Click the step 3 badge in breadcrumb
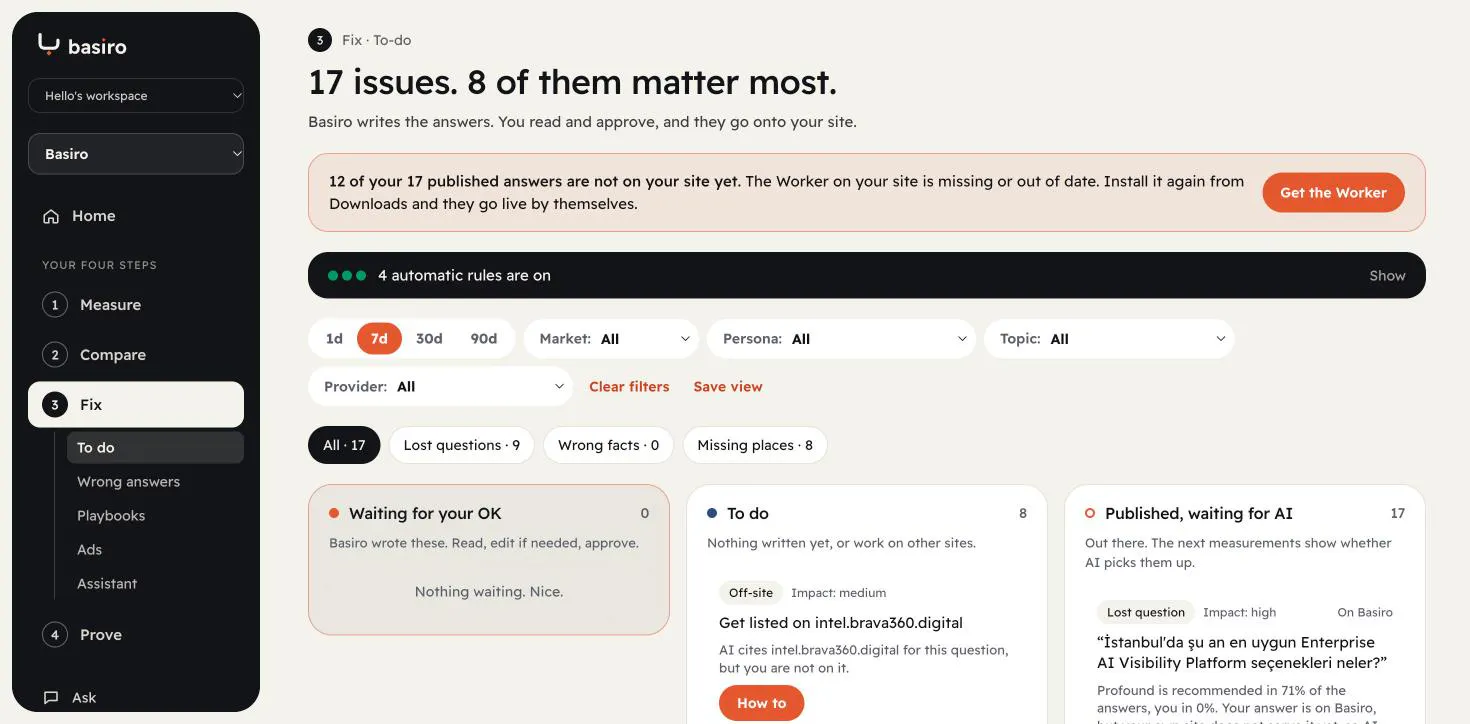 tap(320, 40)
